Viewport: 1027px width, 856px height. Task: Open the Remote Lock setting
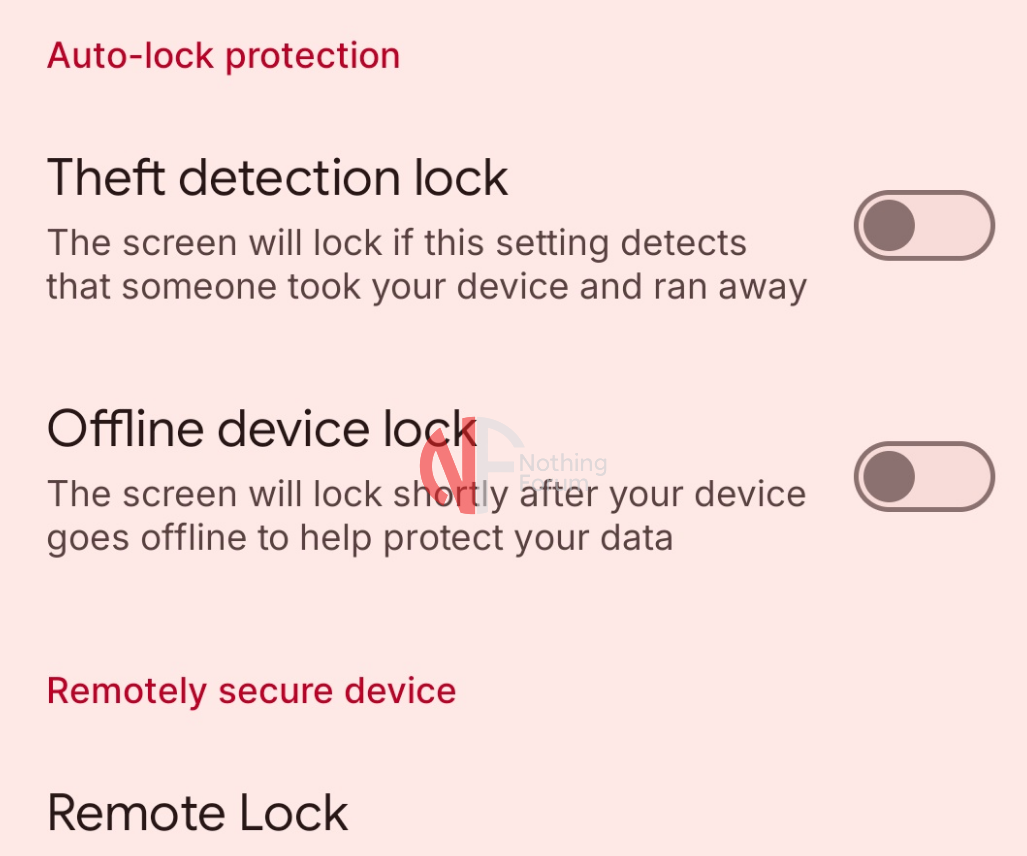point(197,812)
